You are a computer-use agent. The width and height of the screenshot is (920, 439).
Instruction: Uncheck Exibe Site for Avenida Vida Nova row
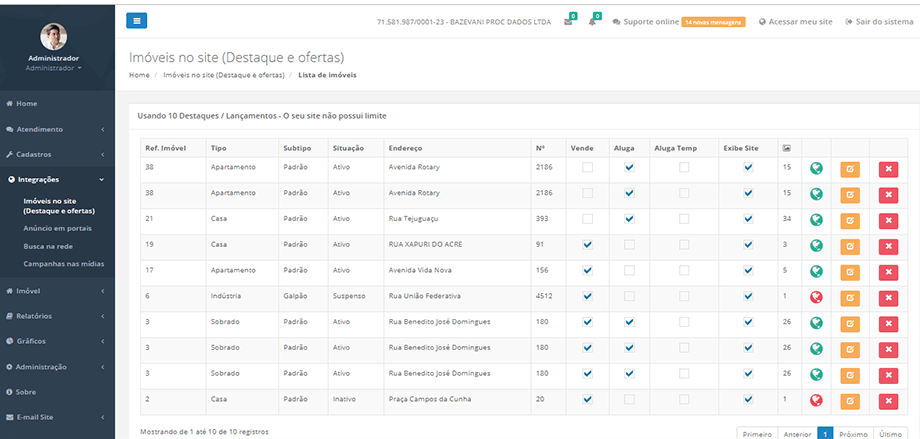click(747, 271)
